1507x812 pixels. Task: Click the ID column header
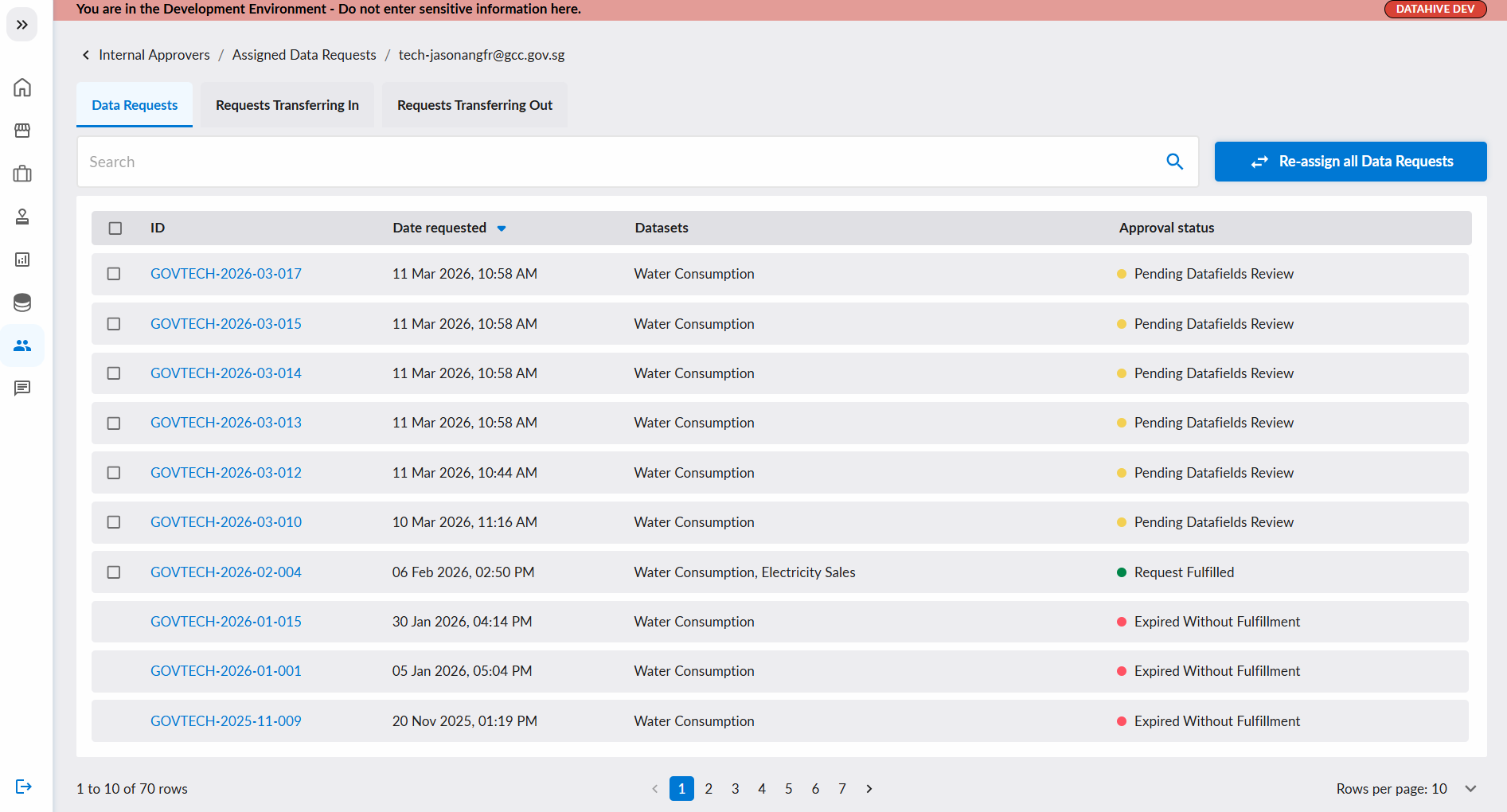click(x=158, y=228)
